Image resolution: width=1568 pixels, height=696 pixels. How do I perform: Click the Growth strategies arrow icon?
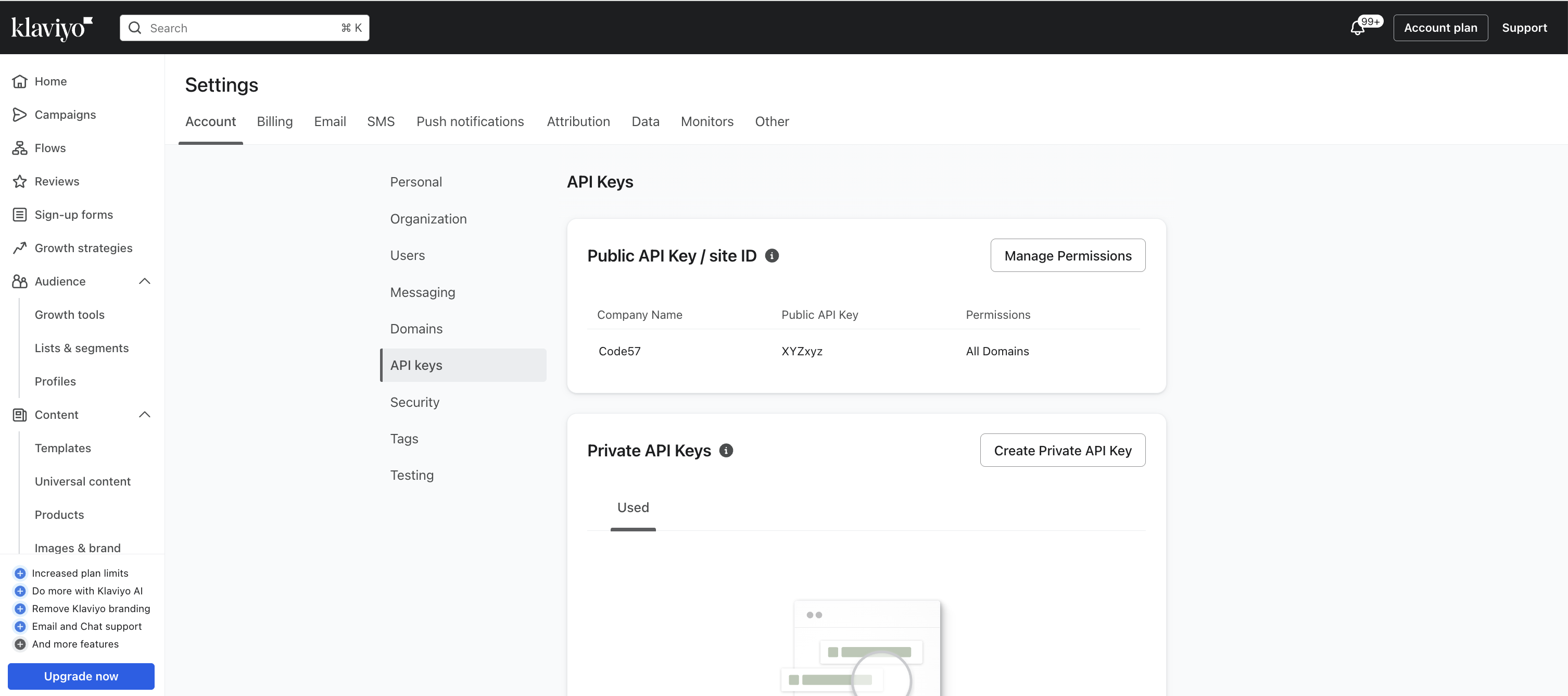tap(19, 248)
